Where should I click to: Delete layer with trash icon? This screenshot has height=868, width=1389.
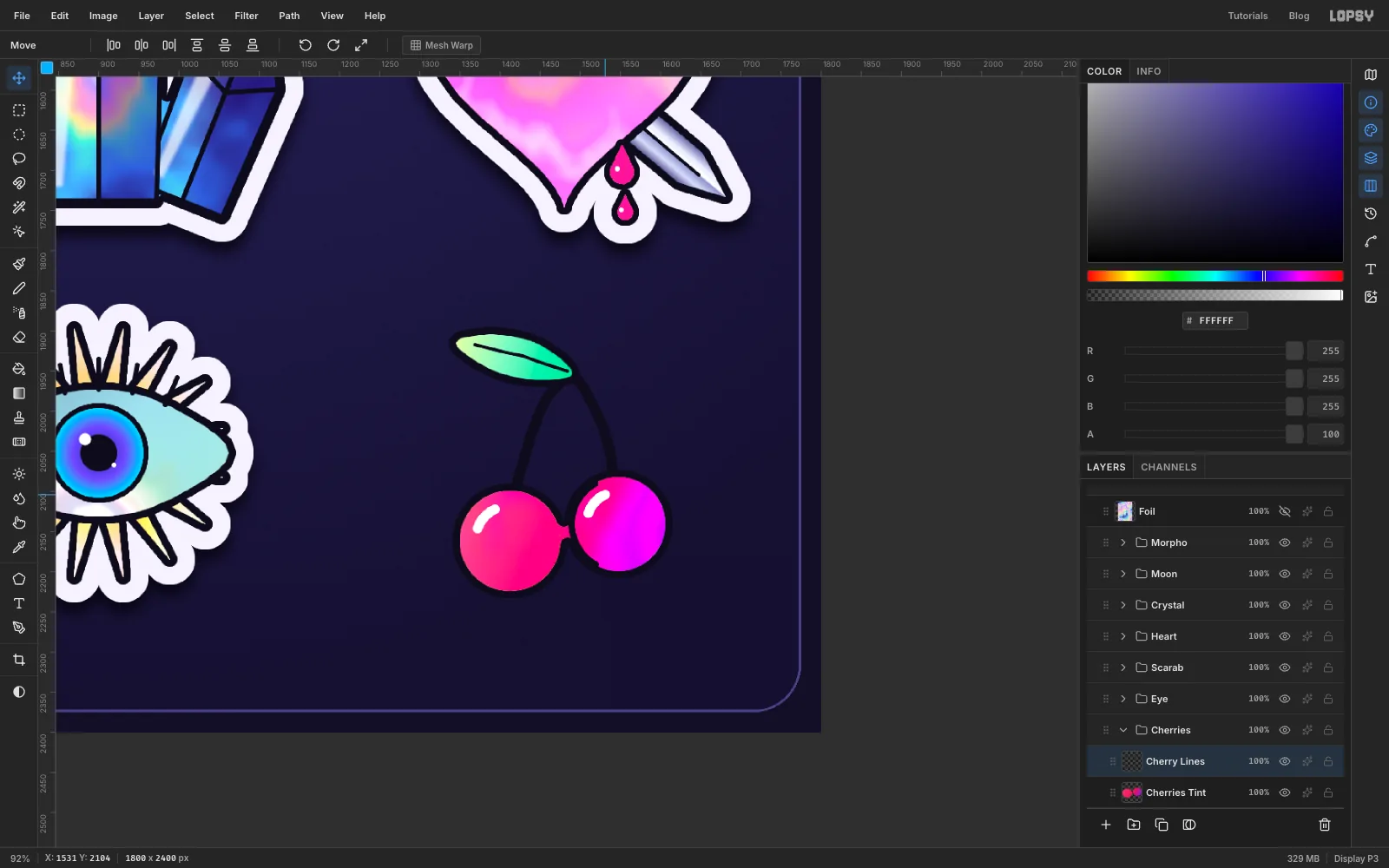coord(1325,825)
